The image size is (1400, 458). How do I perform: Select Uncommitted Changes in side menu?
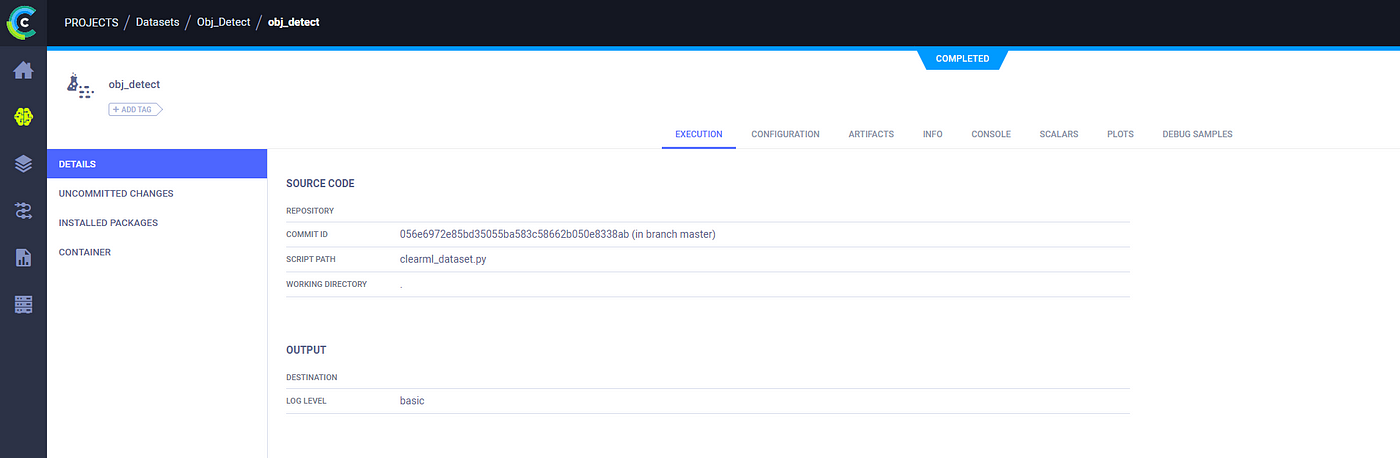click(x=116, y=193)
